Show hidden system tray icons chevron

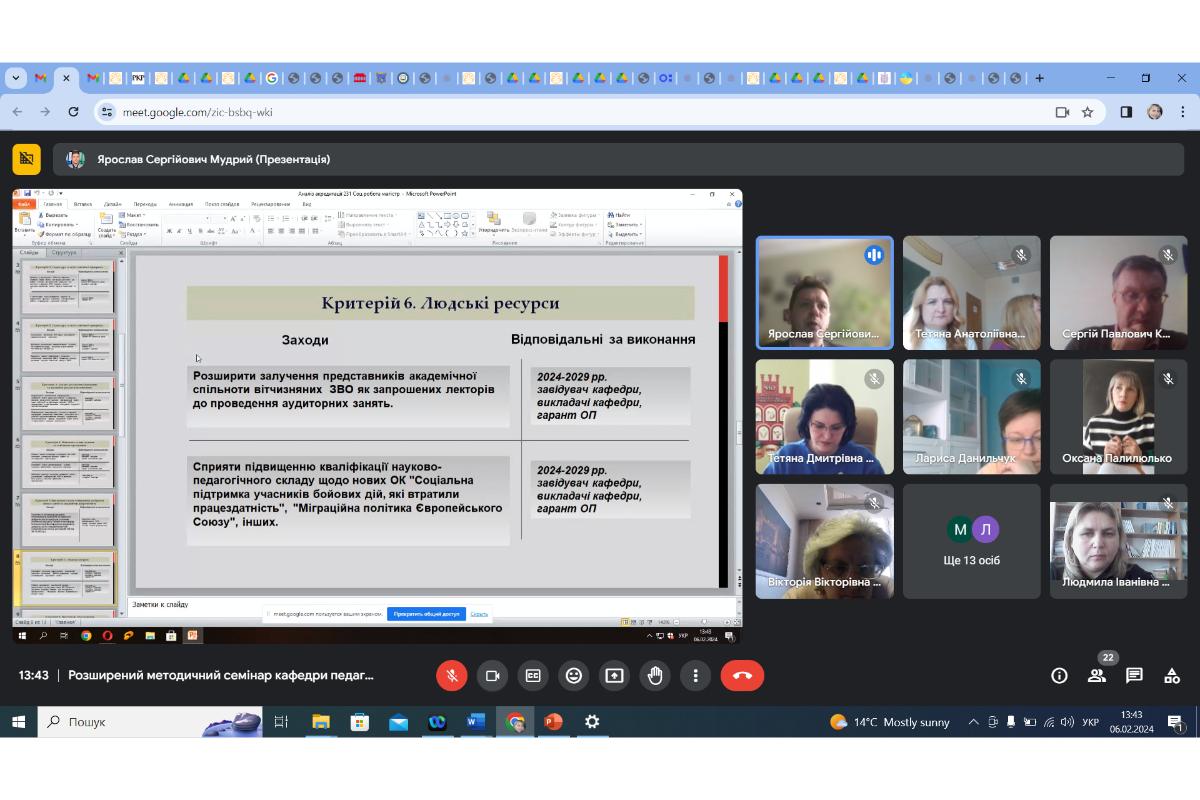973,722
